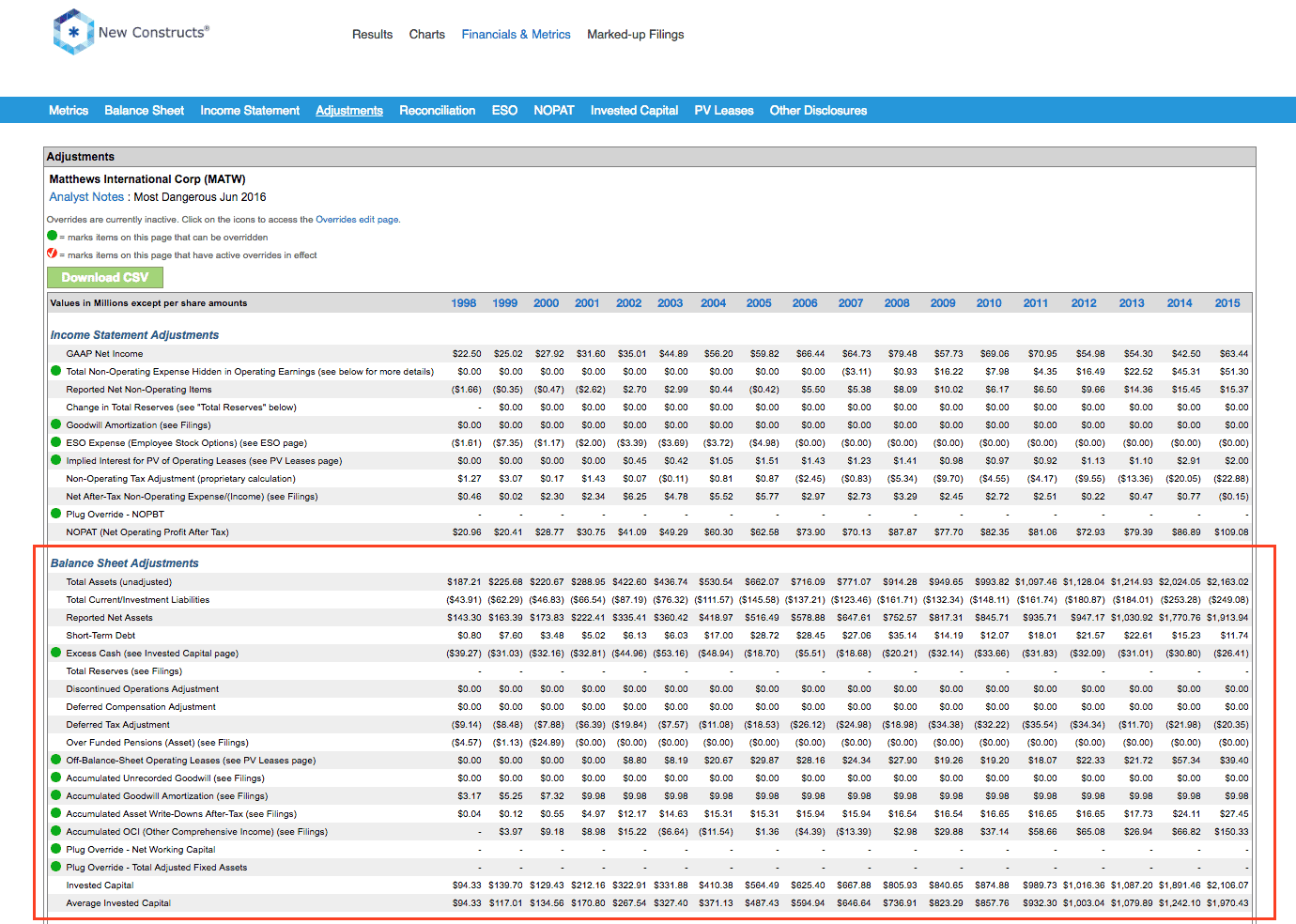The width and height of the screenshot is (1296, 924).
Task: Click the 2005 year column header
Action: pos(759,303)
